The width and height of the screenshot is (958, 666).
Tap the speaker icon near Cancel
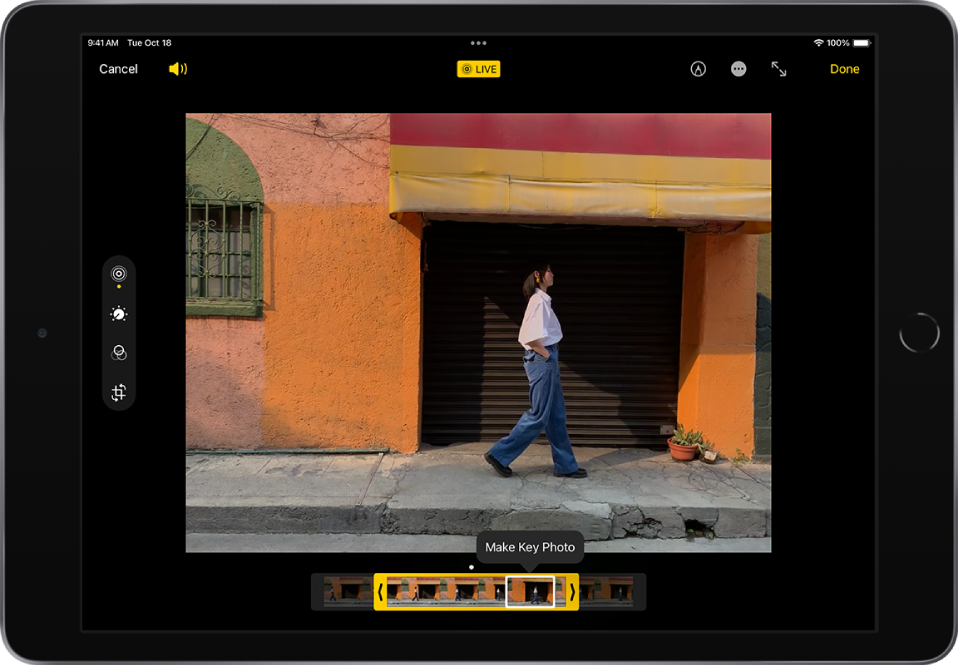point(177,68)
